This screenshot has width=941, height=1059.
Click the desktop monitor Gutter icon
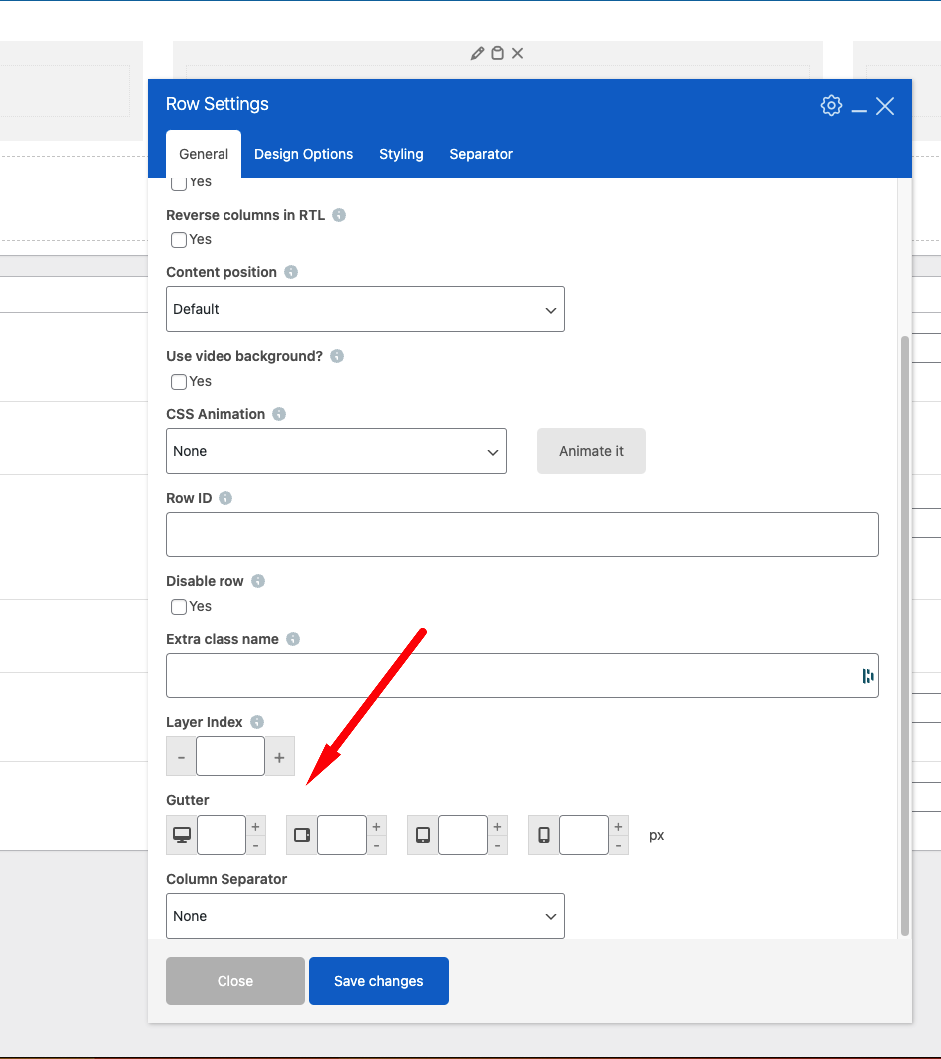182,835
